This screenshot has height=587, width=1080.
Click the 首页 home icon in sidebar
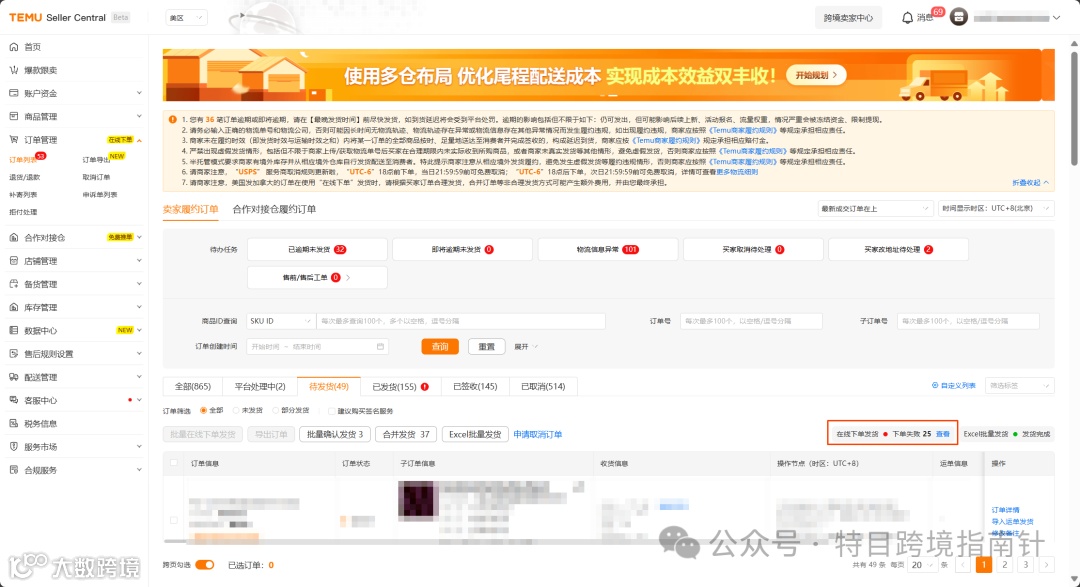(x=14, y=47)
